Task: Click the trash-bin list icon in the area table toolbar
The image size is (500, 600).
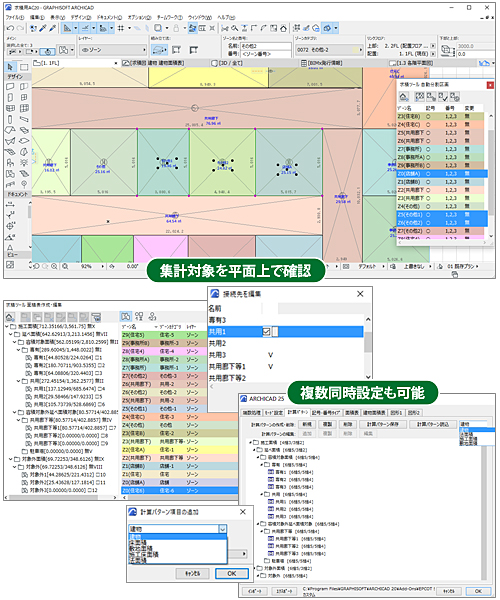Action: 96,317
